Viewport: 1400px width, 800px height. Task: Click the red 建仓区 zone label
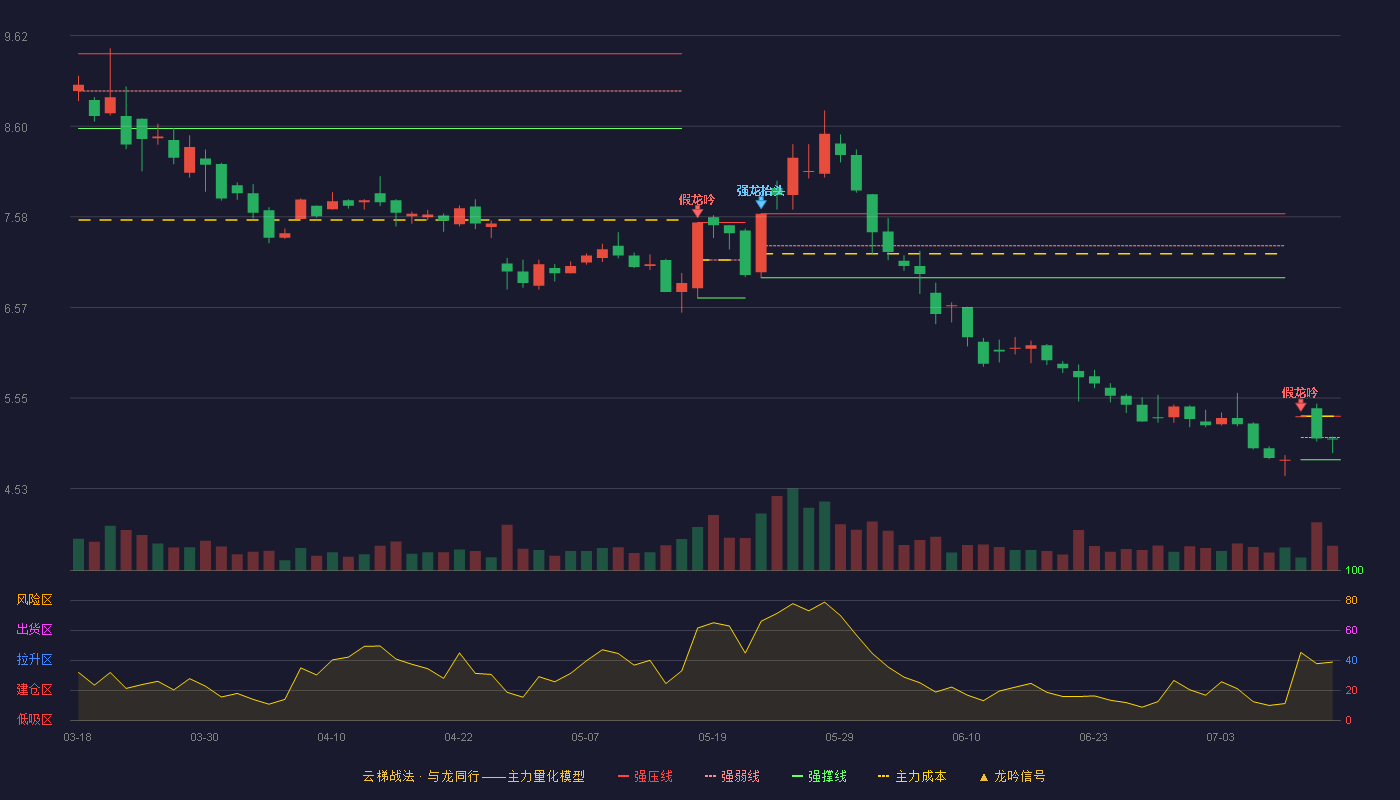pos(34,690)
